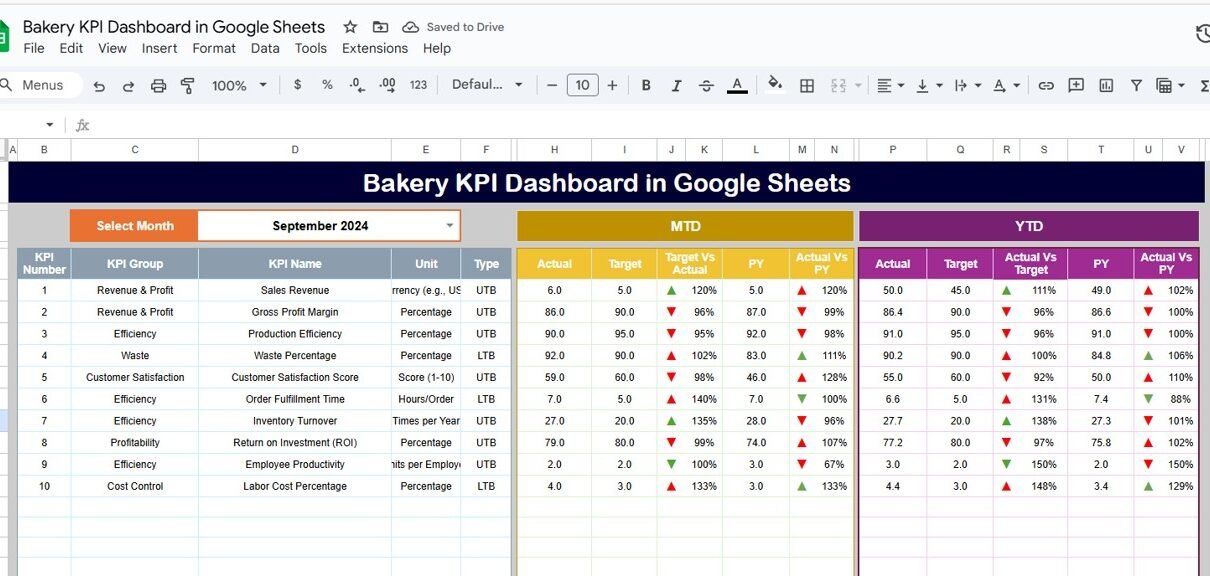Screen dimensions: 1210x576
Task: Open the Extensions menu
Action: (x=374, y=48)
